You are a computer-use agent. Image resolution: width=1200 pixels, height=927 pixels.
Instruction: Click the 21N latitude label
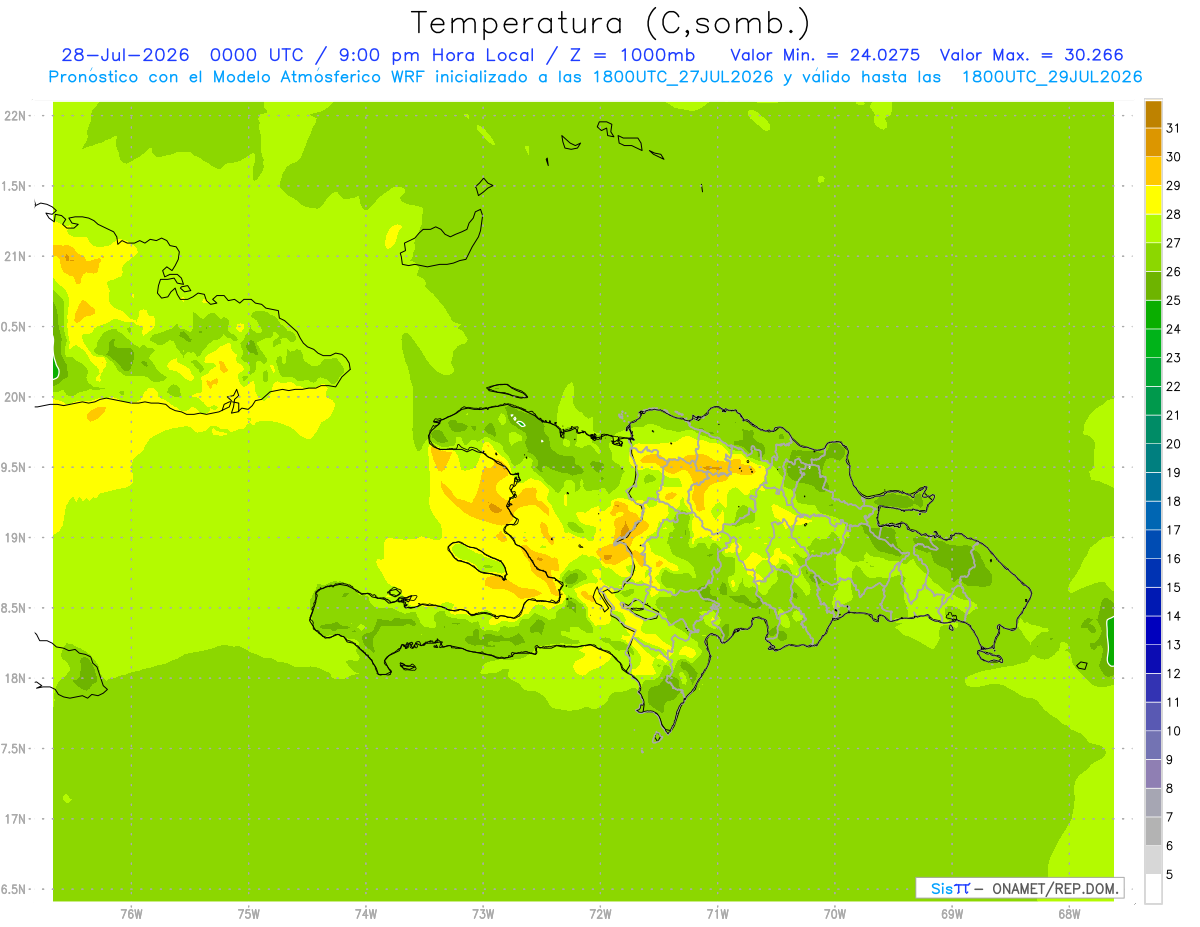16,257
